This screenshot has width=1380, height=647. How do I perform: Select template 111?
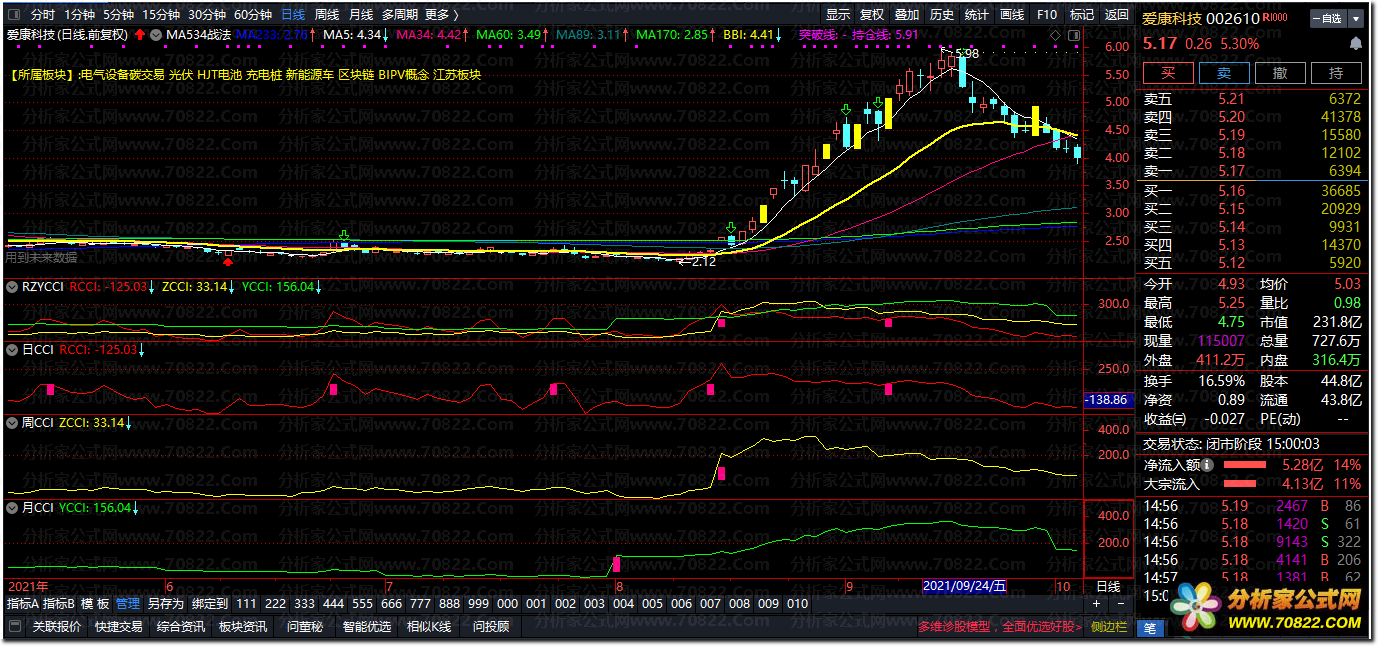[247, 604]
